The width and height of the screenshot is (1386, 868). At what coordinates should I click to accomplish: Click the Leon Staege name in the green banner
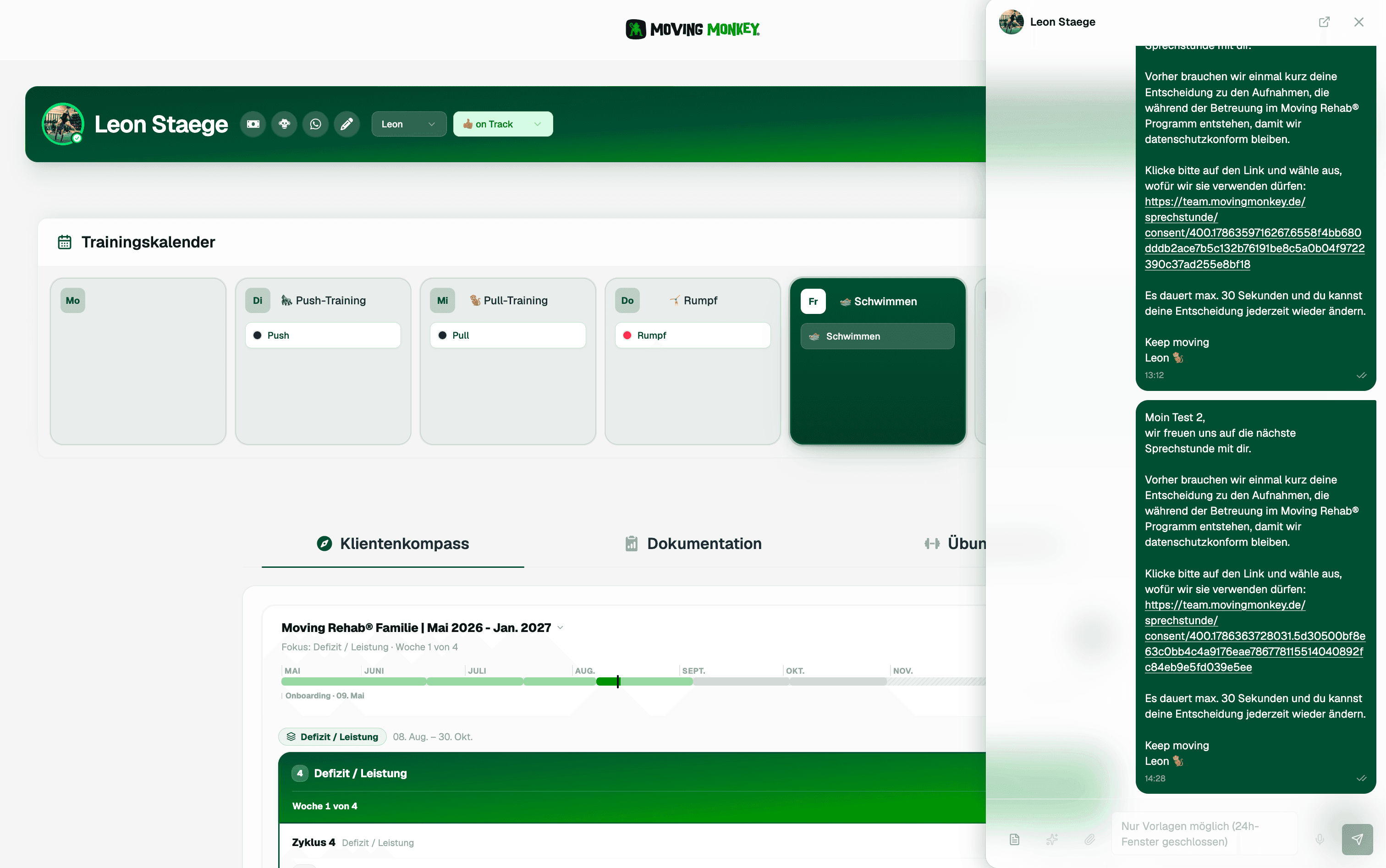click(x=161, y=124)
